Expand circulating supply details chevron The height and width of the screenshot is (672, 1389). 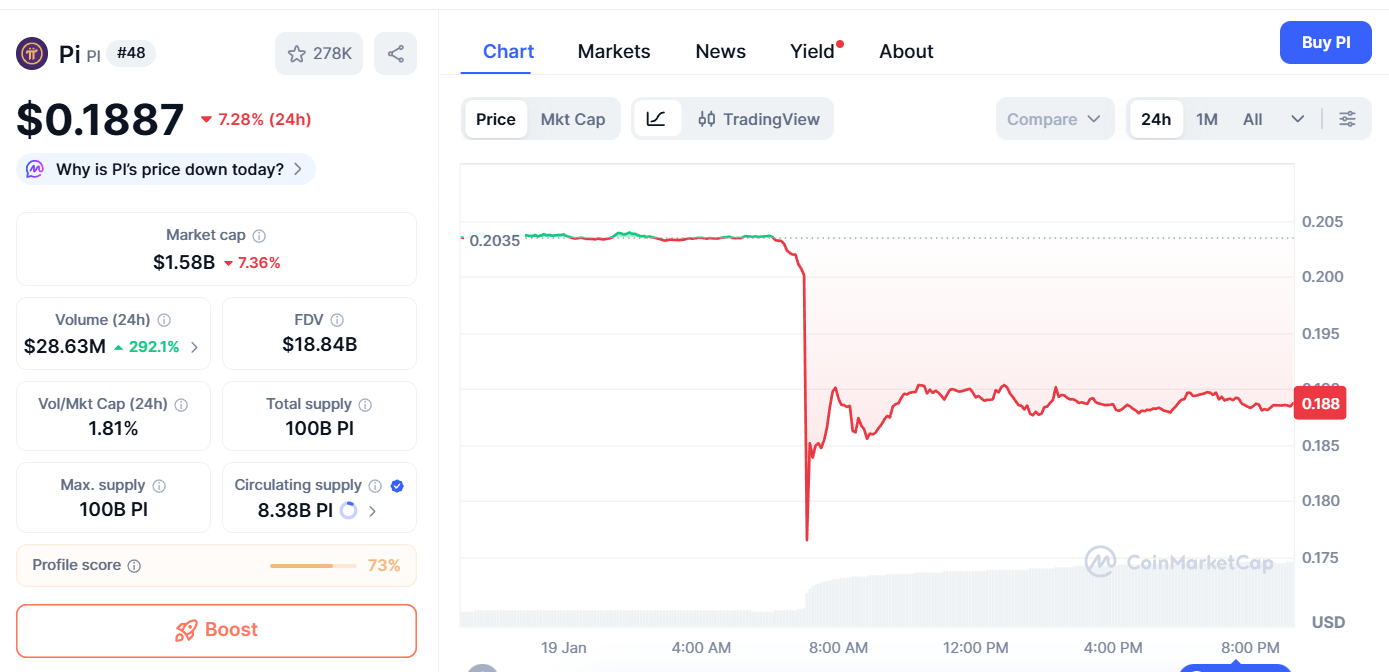373,511
